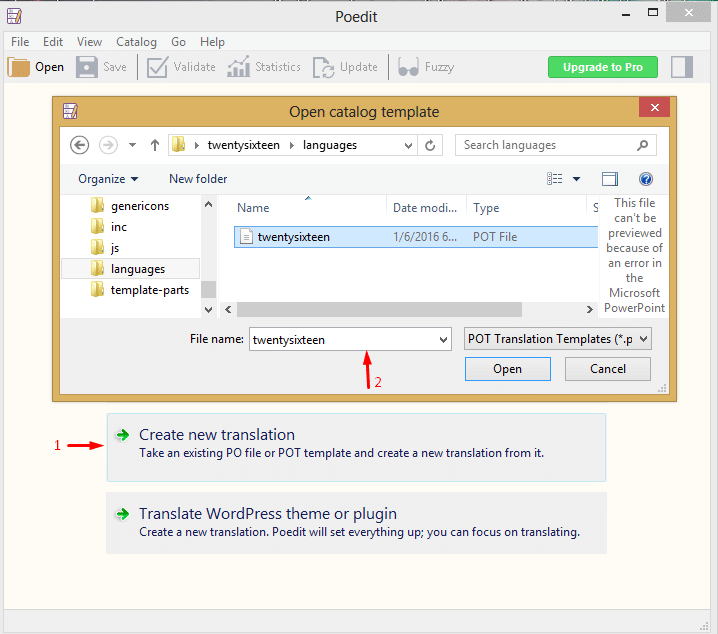Image resolution: width=718 pixels, height=634 pixels.
Task: Click the green arrow beside Create new translation
Action: click(x=122, y=435)
